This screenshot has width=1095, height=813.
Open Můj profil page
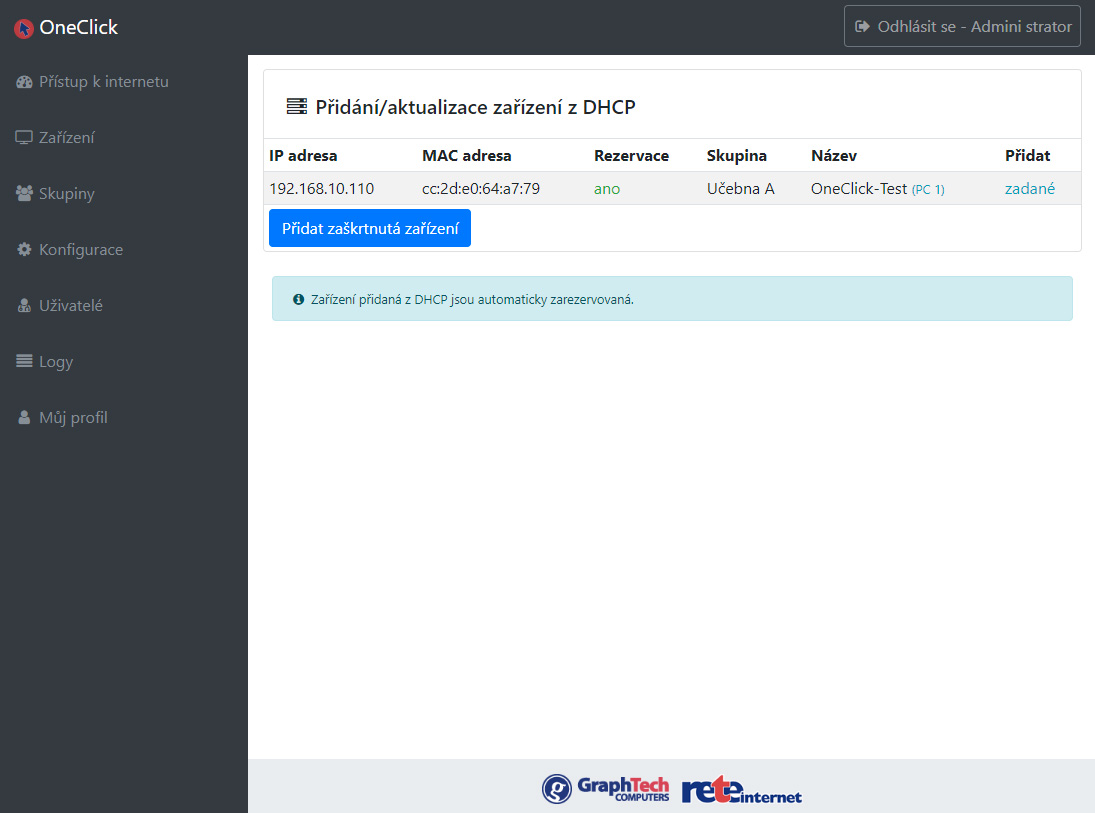click(73, 418)
